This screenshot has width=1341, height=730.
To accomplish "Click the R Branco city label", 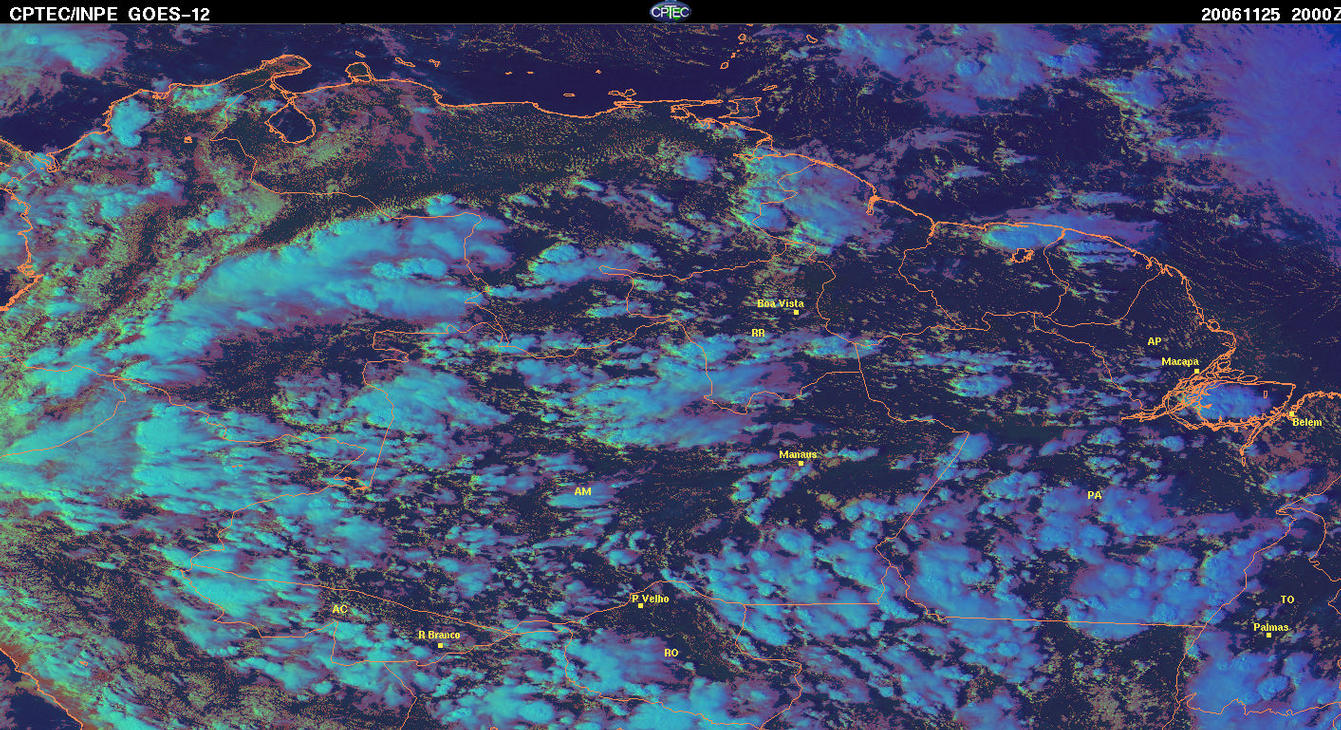I will point(439,635).
